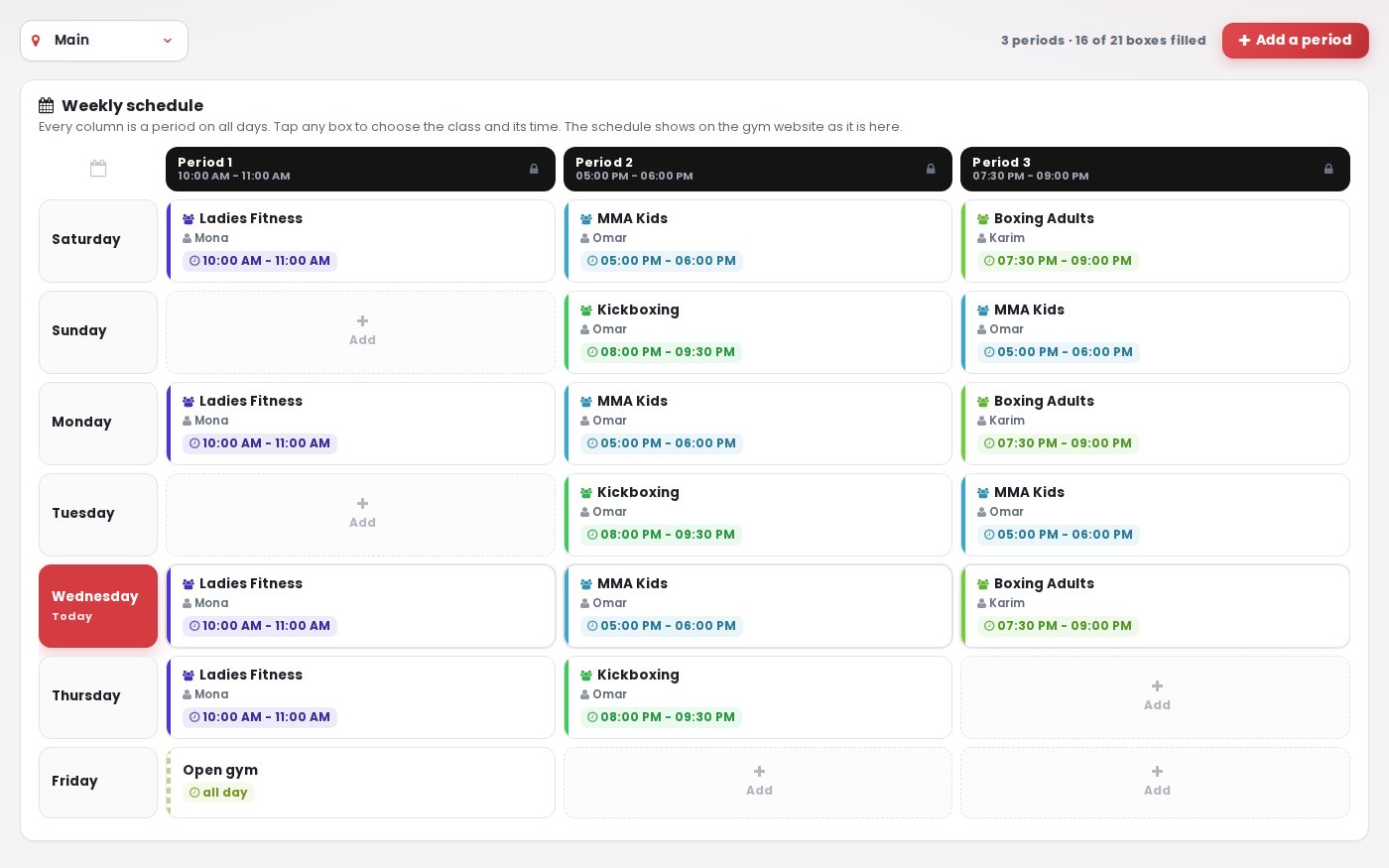
Task: Click the plus icon in Thursday's Period 3 box
Action: (x=1157, y=685)
